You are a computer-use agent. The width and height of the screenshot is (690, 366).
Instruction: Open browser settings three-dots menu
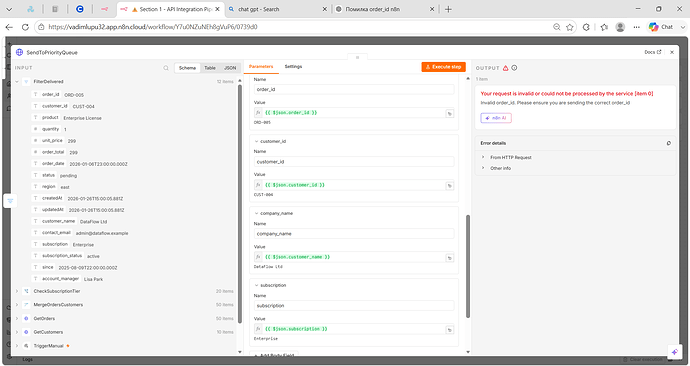(637, 27)
